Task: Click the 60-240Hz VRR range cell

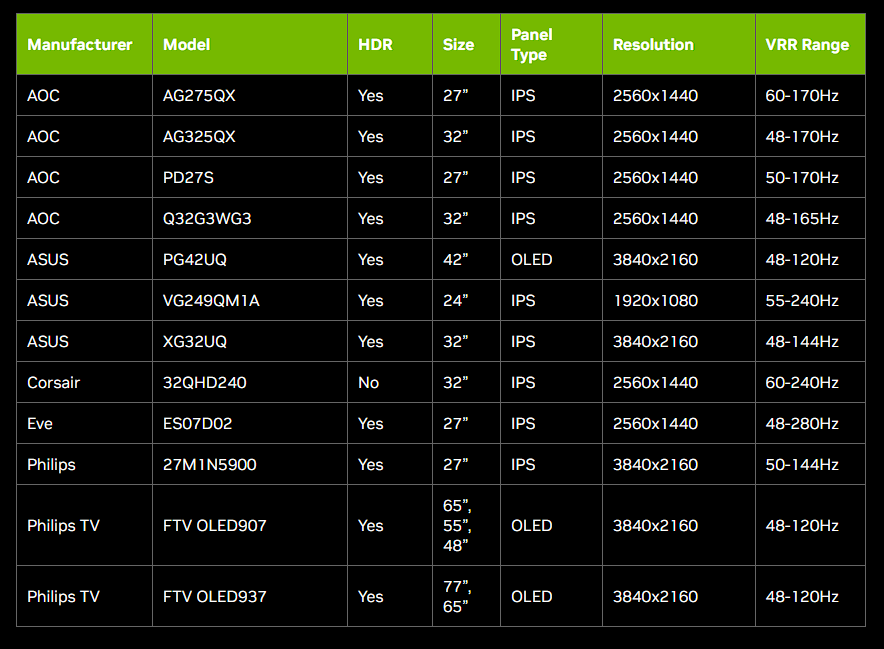Action: click(x=810, y=382)
